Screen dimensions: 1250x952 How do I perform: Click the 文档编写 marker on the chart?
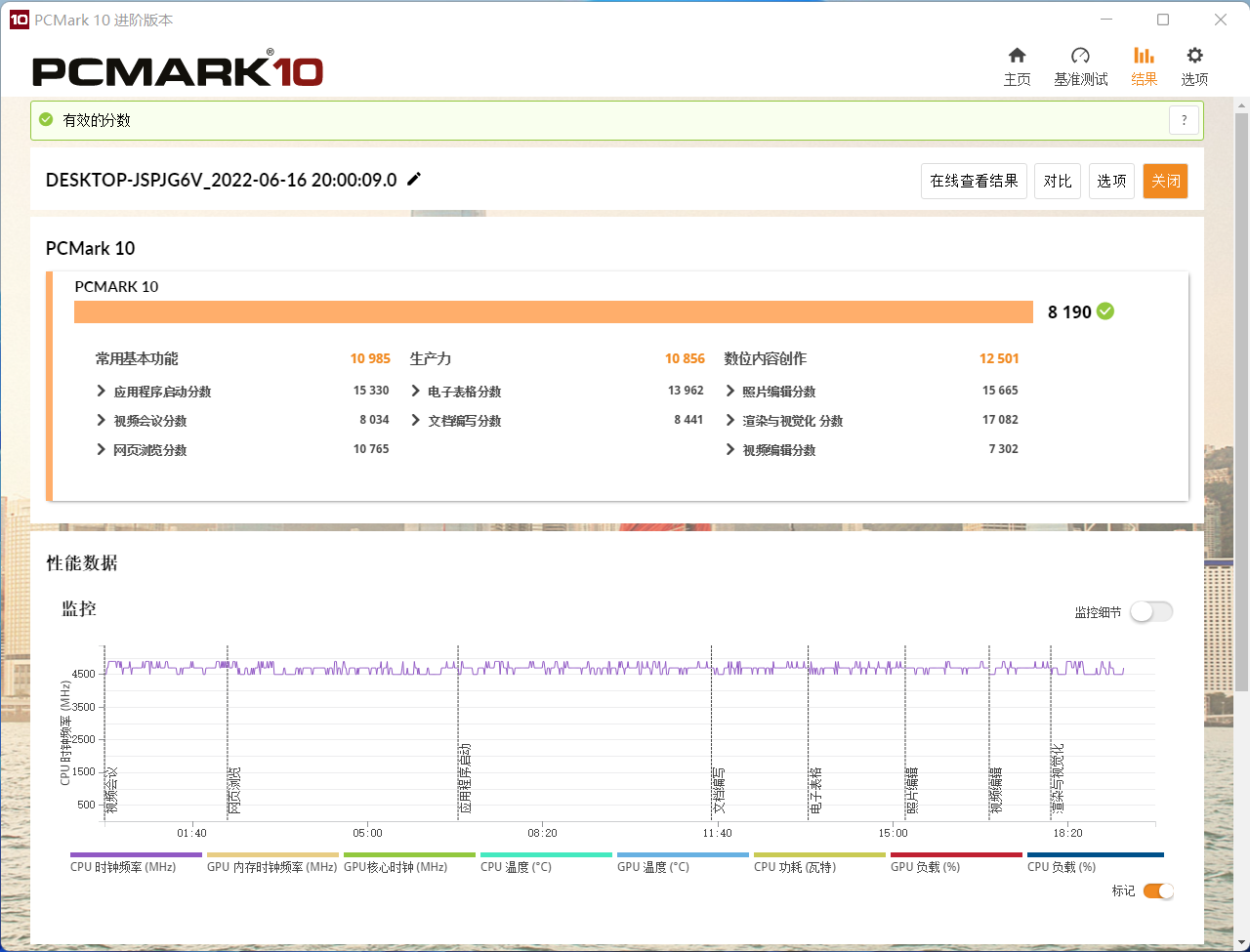point(719,790)
